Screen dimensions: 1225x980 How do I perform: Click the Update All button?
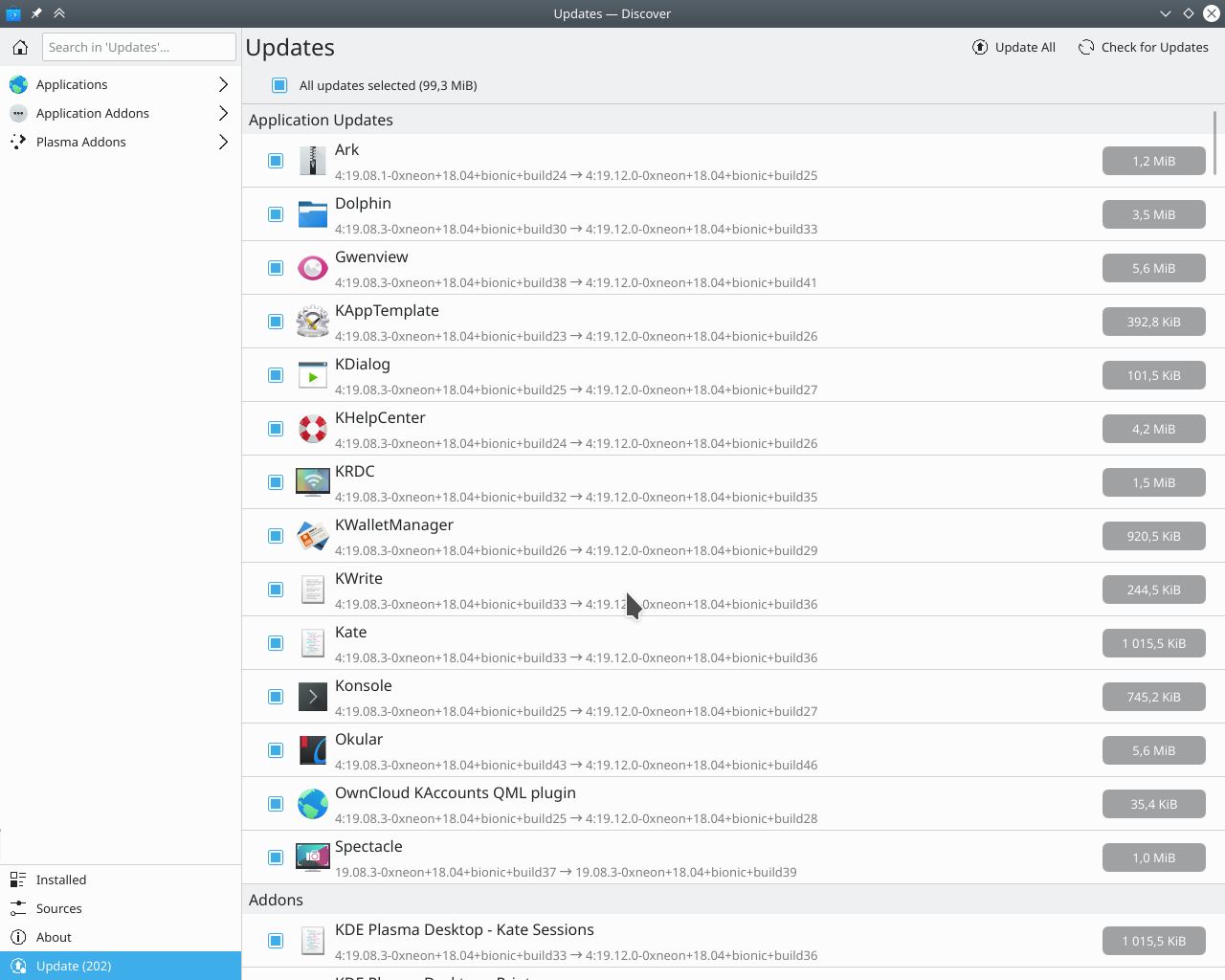1013,47
